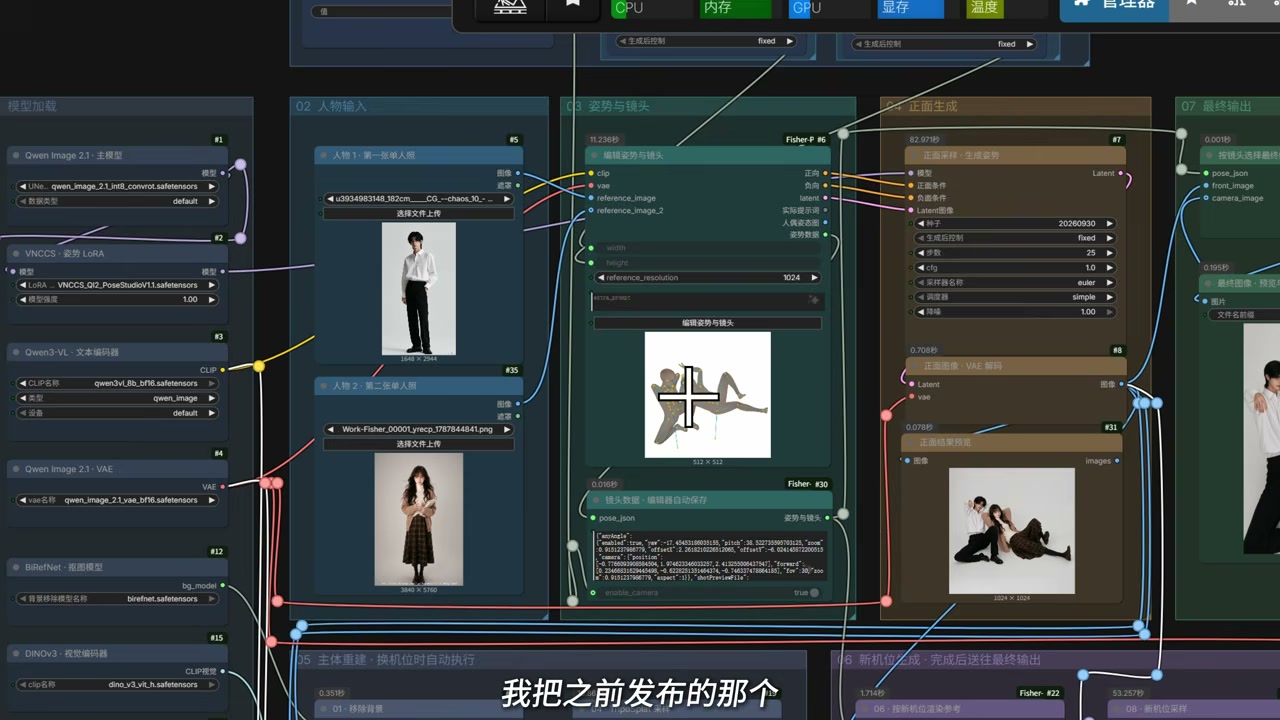Image resolution: width=1280 pixels, height=720 pixels.
Task: Collapse the 正面采样 生成姿势 node dot
Action: (914, 156)
